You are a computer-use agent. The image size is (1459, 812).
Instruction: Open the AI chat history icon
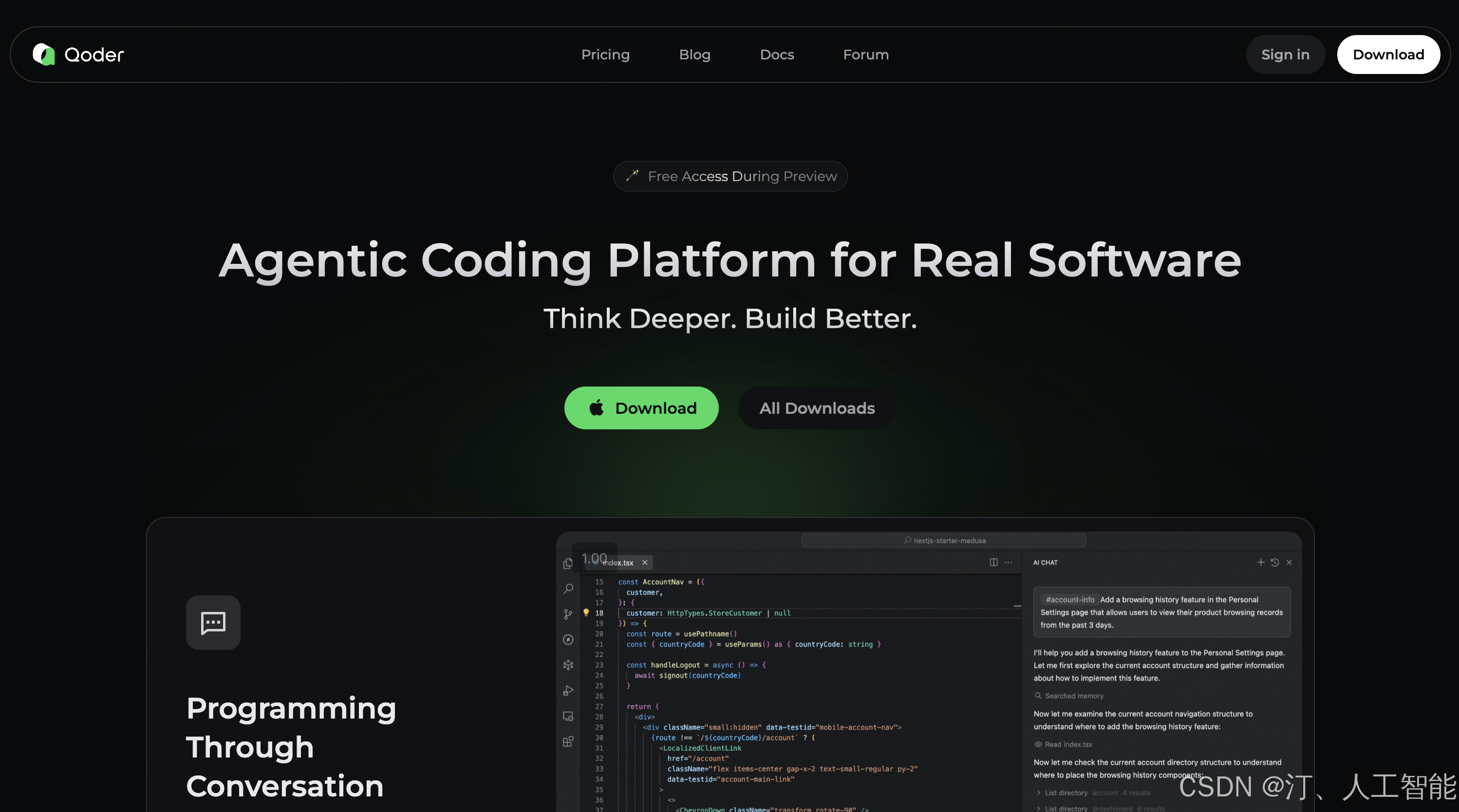pyautogui.click(x=1274, y=562)
